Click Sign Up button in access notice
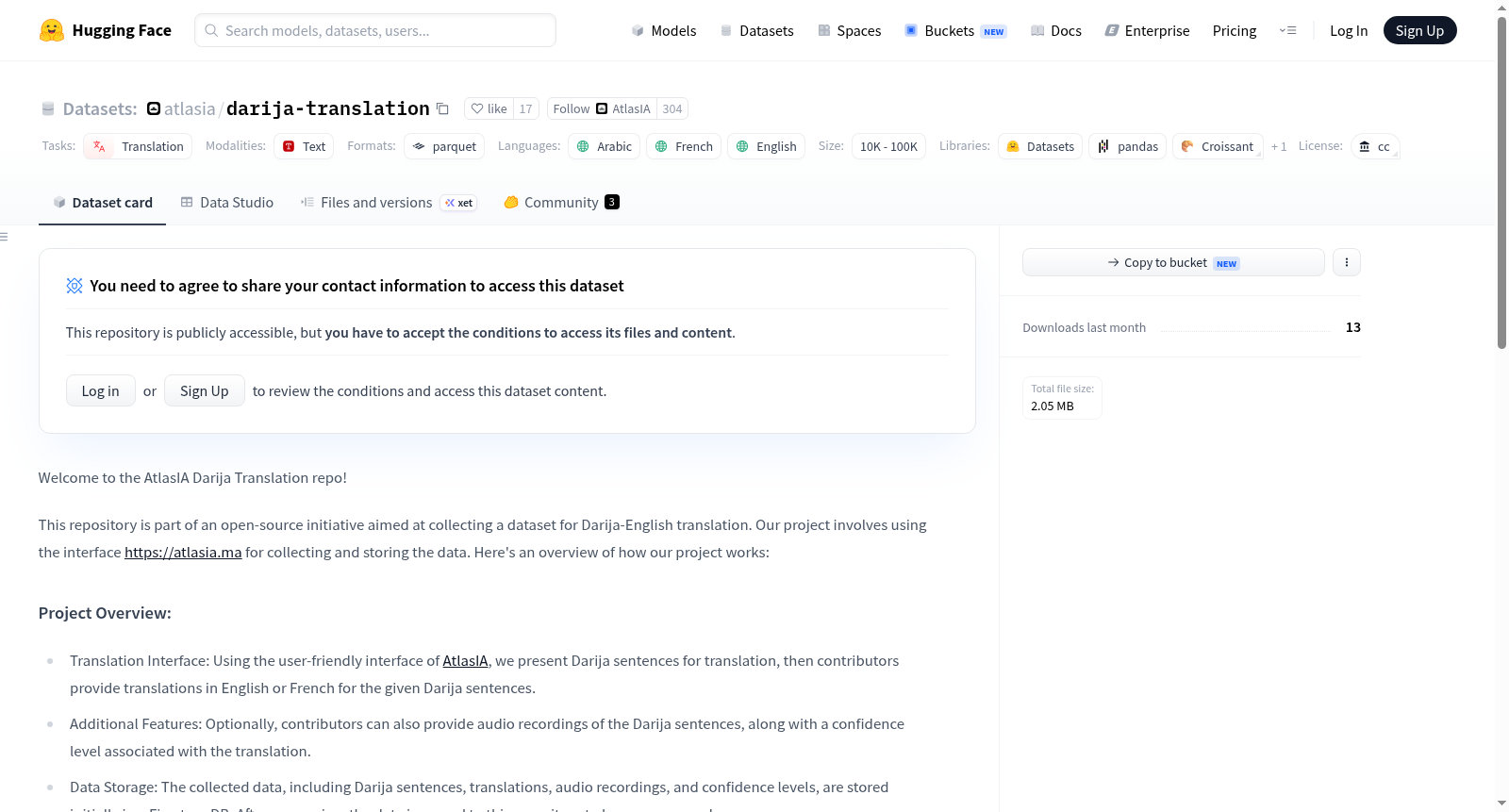The image size is (1509, 812). point(205,390)
